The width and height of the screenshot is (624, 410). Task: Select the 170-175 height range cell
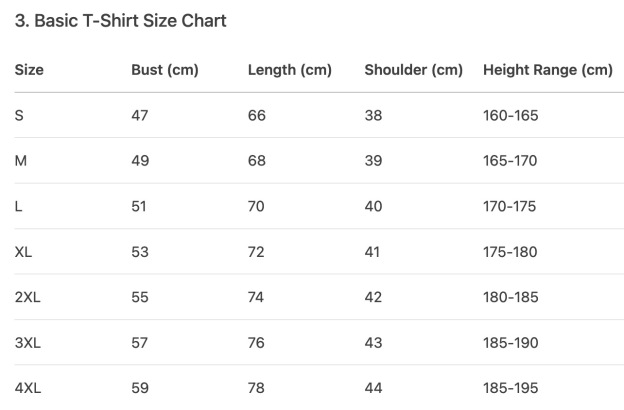[x=510, y=207]
